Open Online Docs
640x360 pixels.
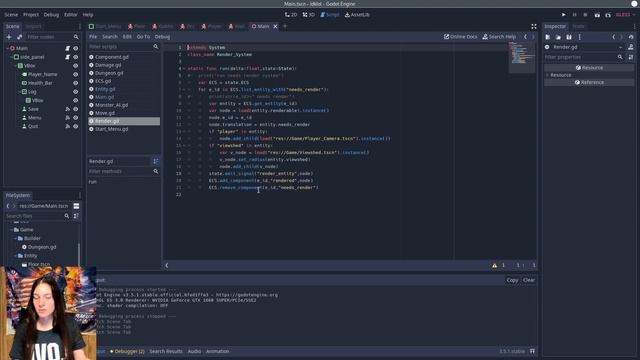(460, 37)
